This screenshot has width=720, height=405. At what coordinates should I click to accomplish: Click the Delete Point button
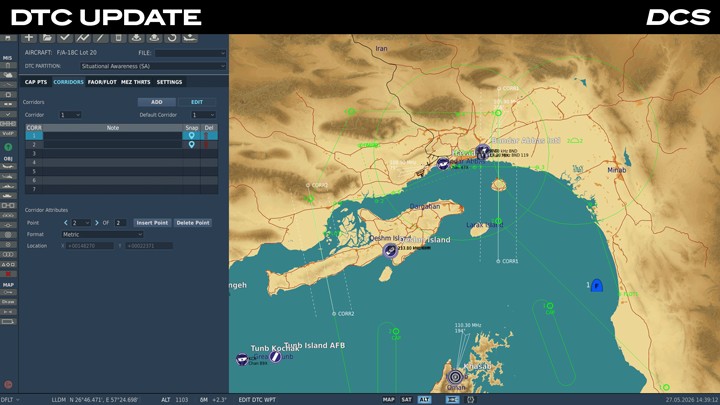point(193,223)
